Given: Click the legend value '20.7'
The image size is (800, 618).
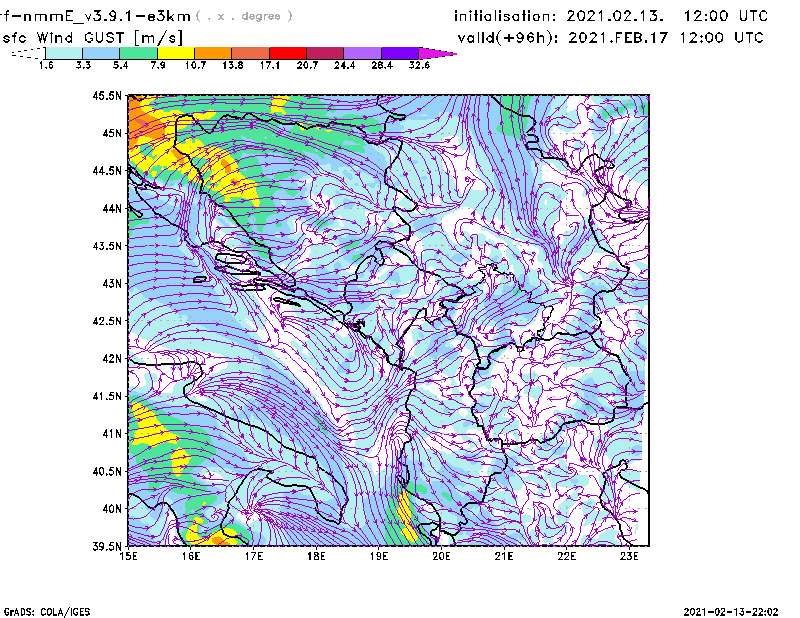Looking at the screenshot, I should coord(307,65).
